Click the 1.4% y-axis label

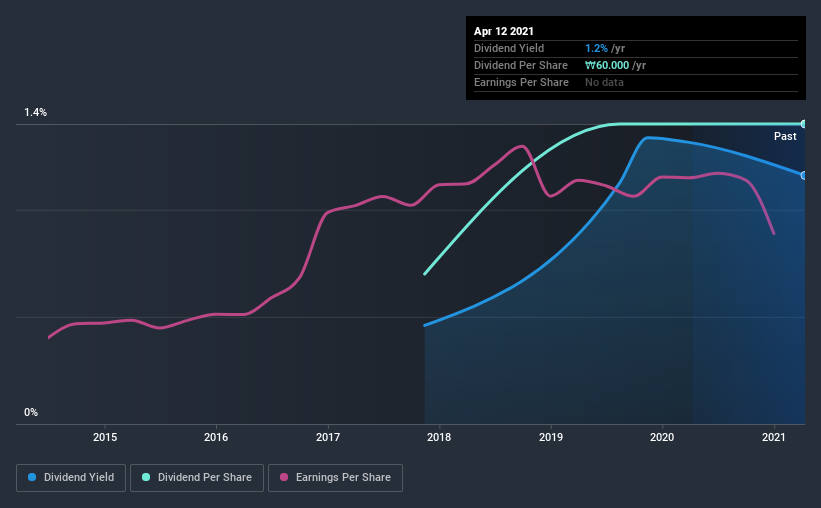(35, 113)
